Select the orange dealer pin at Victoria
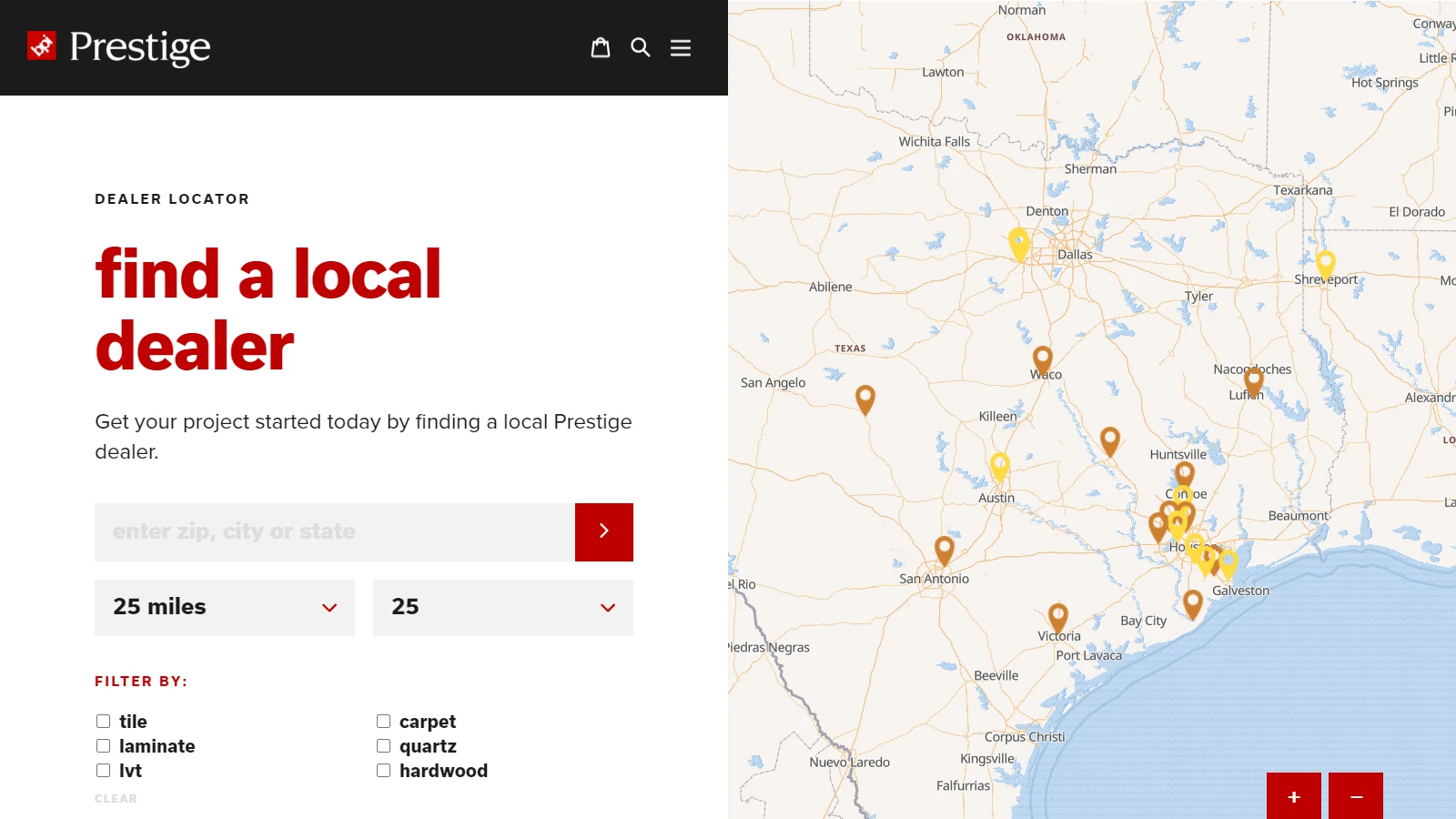The height and width of the screenshot is (819, 1456). point(1057,618)
